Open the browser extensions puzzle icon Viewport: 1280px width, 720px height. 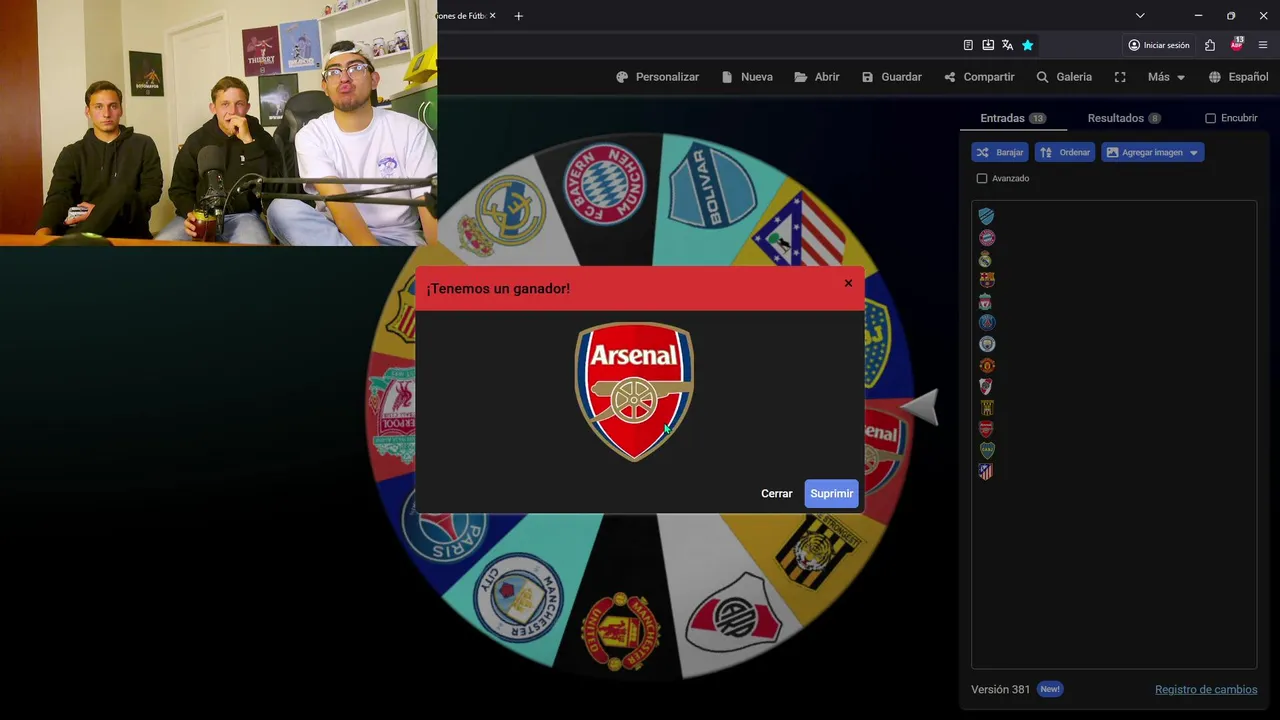[x=1210, y=45]
